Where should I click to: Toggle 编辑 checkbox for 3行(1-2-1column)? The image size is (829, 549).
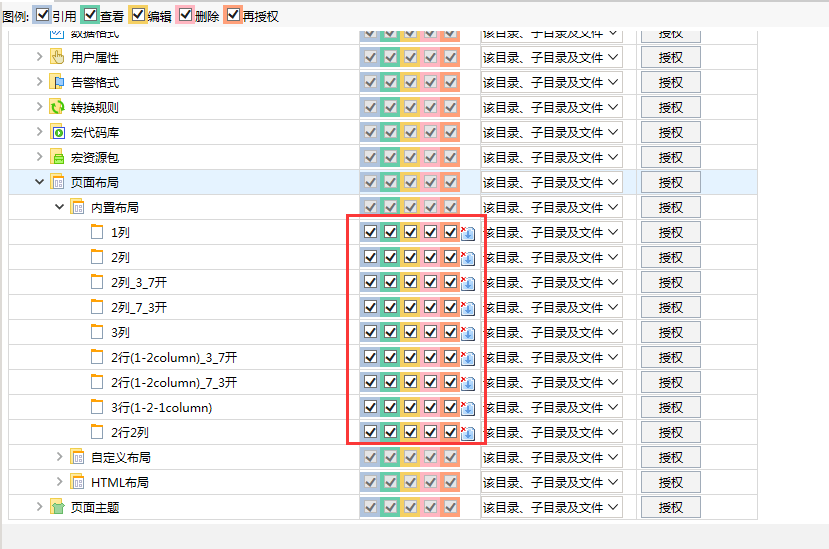[x=410, y=407]
